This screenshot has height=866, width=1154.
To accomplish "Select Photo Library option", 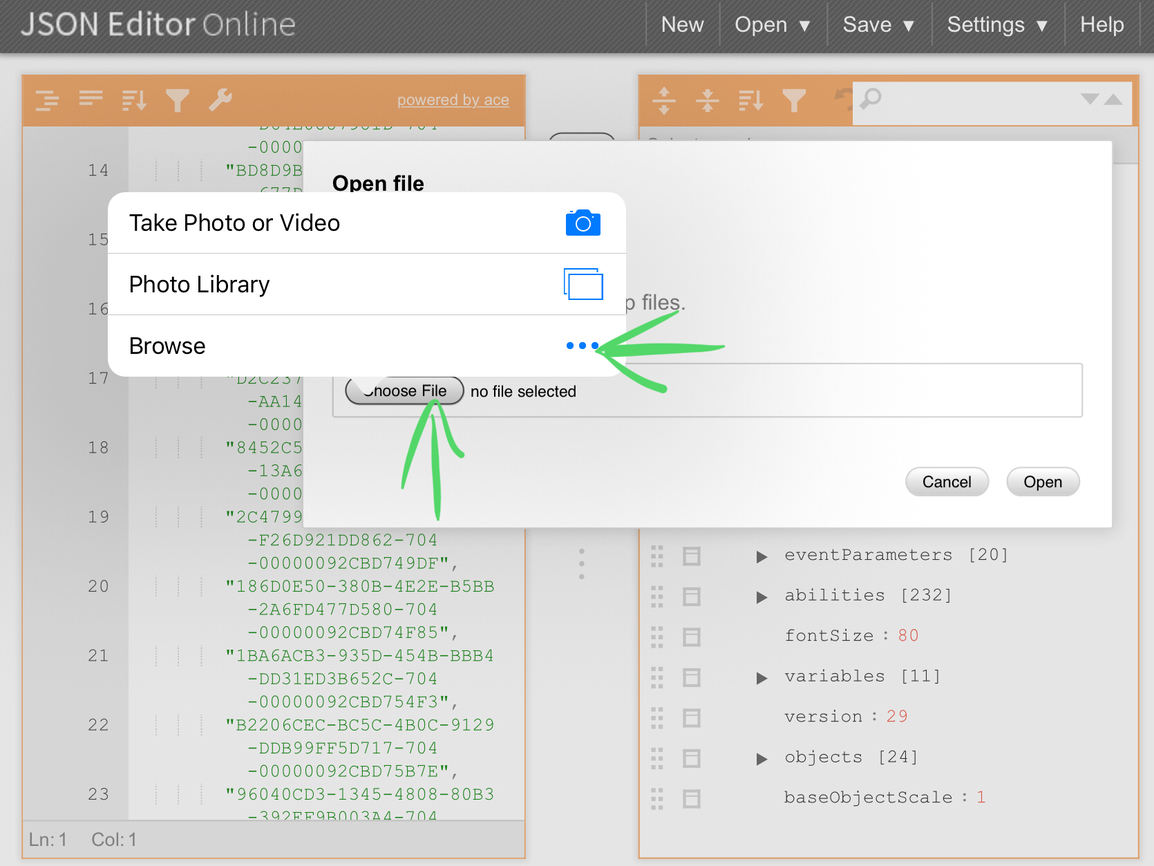I will point(367,285).
